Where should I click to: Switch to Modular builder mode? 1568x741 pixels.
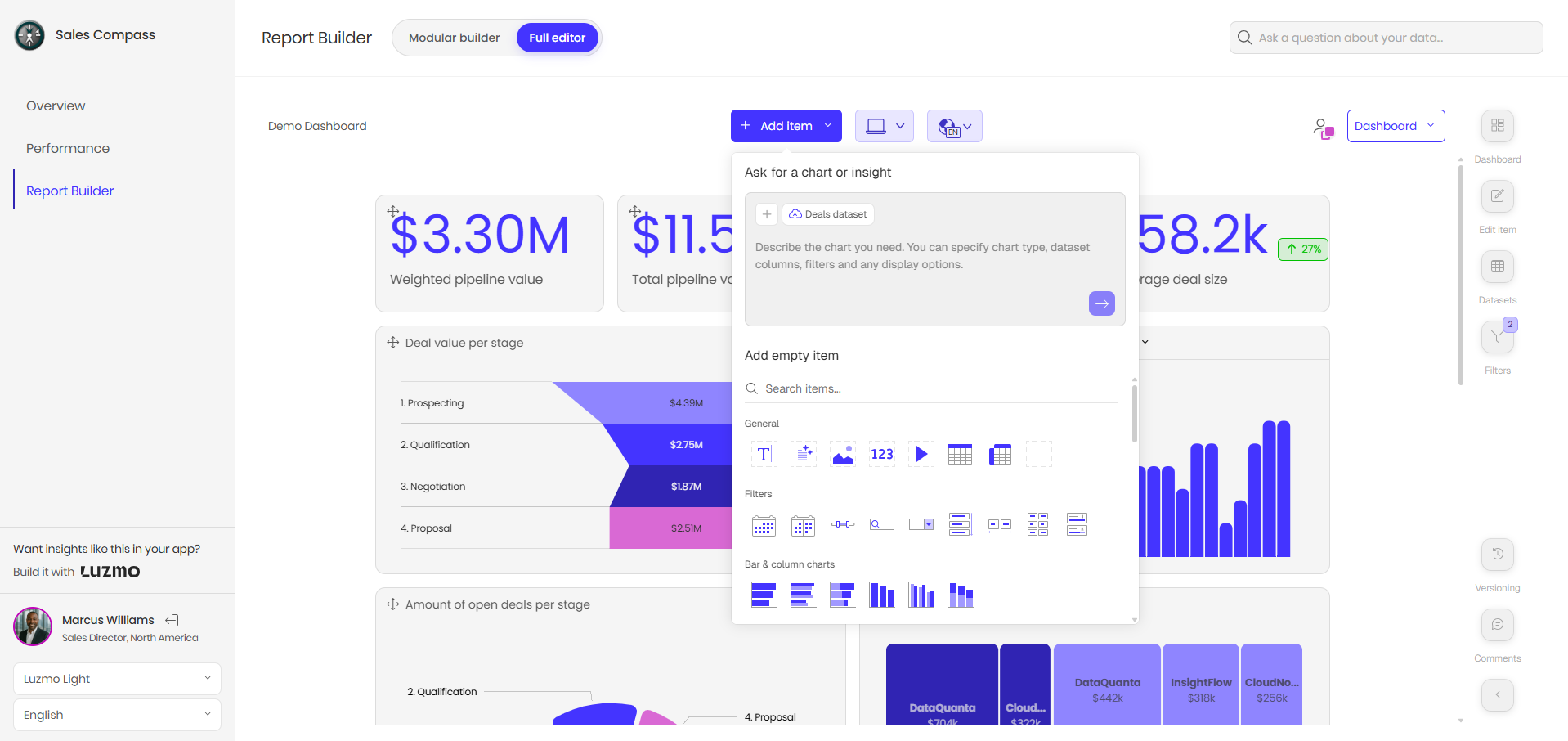click(x=454, y=38)
